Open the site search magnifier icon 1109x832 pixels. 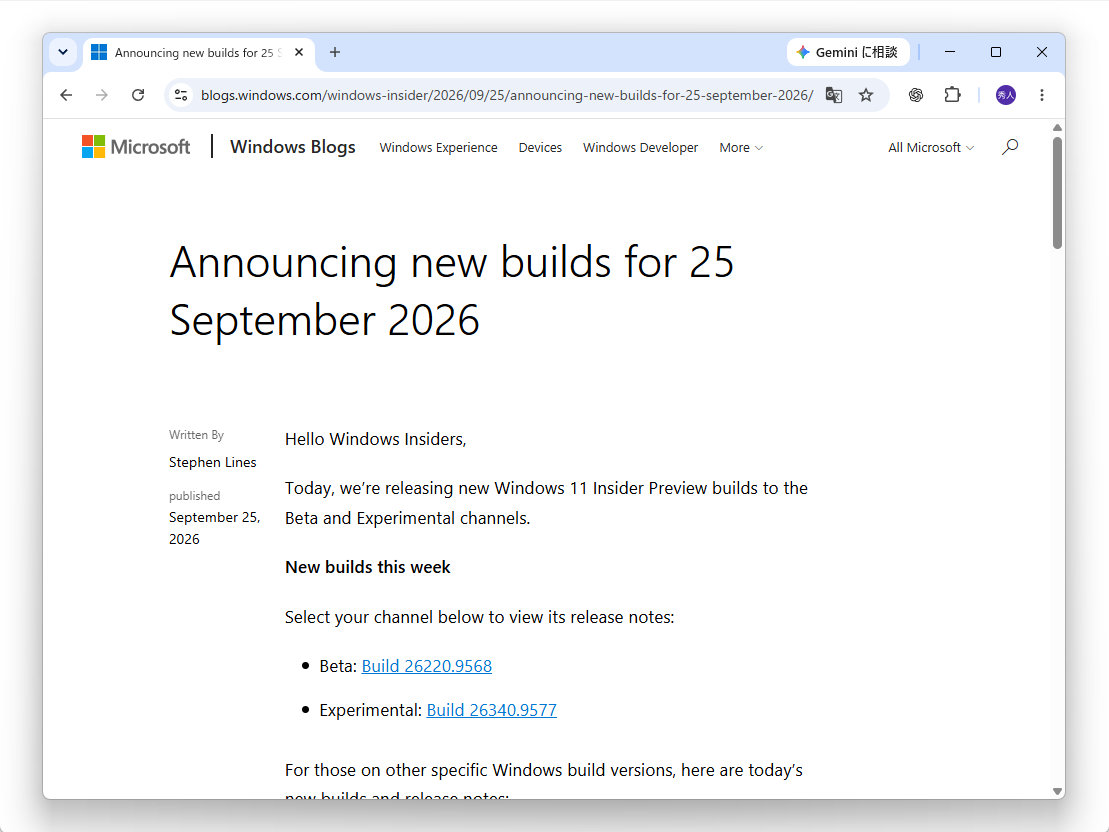point(1010,147)
